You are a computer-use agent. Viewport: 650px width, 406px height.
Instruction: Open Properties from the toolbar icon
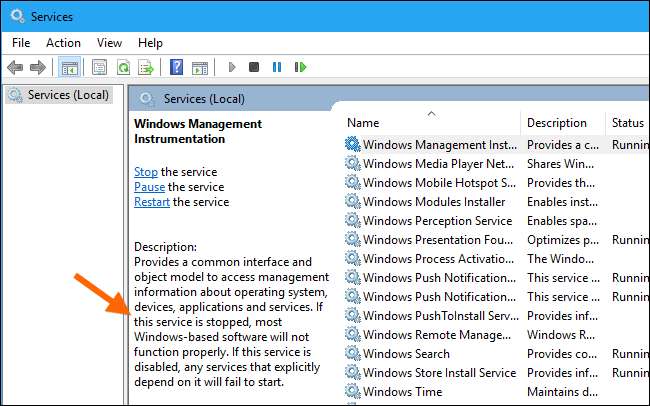[x=99, y=67]
